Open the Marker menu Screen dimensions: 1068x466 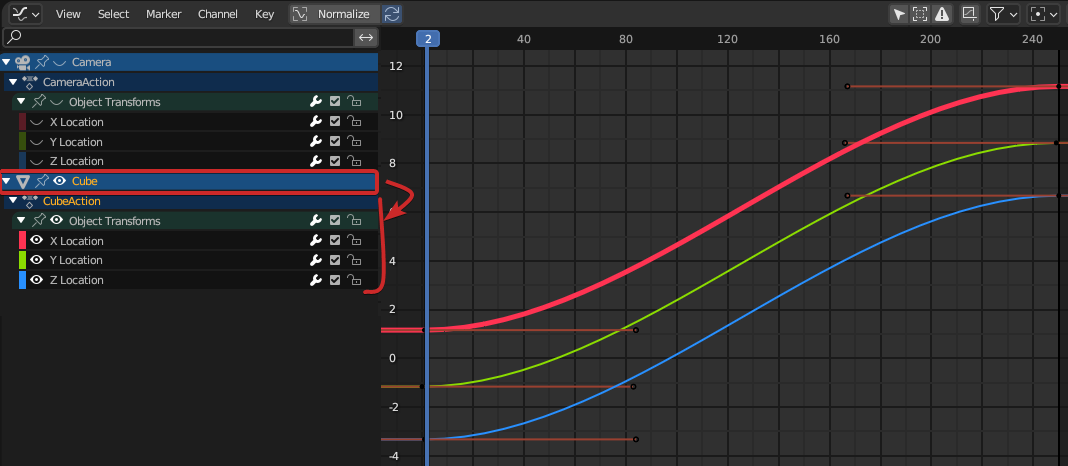(163, 14)
